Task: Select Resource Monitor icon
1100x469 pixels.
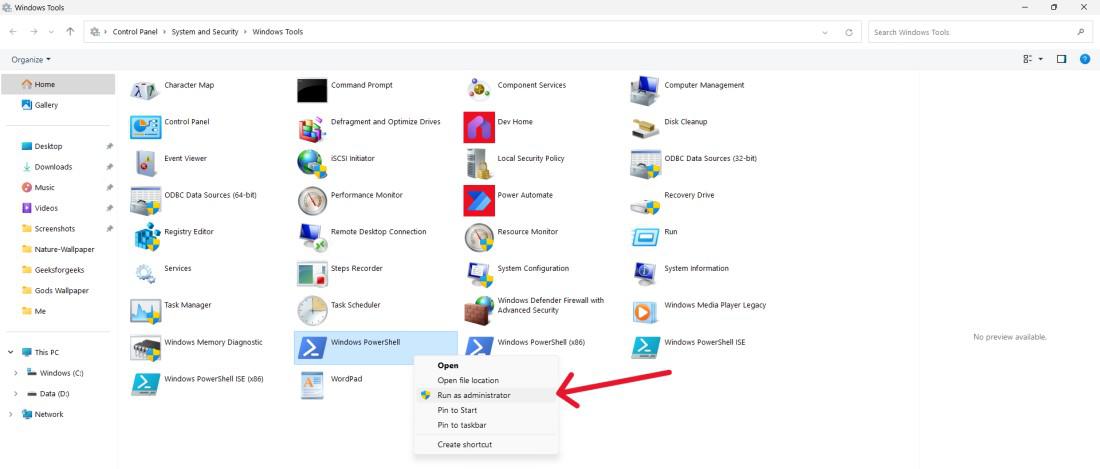Action: coord(479,237)
